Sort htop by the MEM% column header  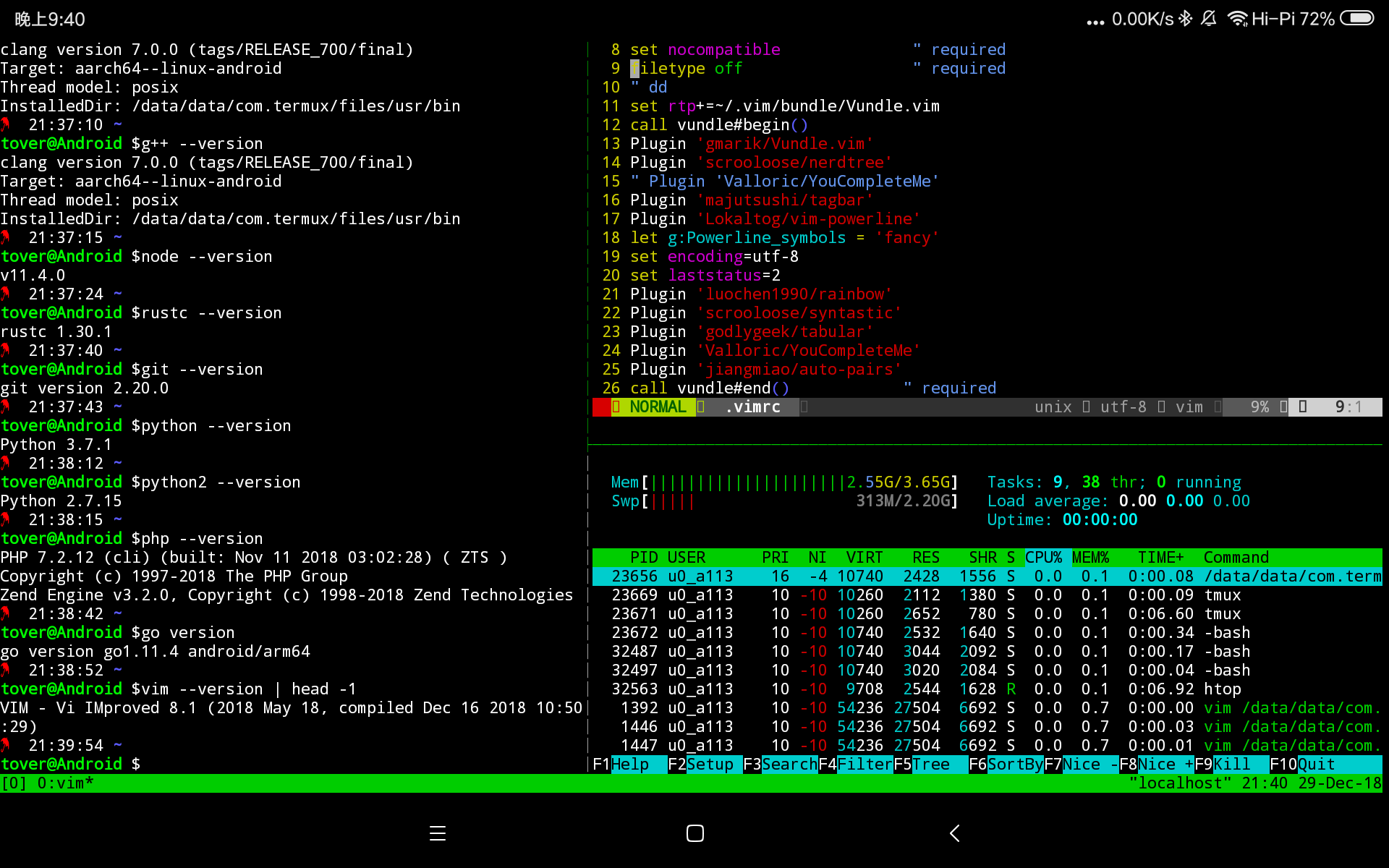pyautogui.click(x=1090, y=557)
